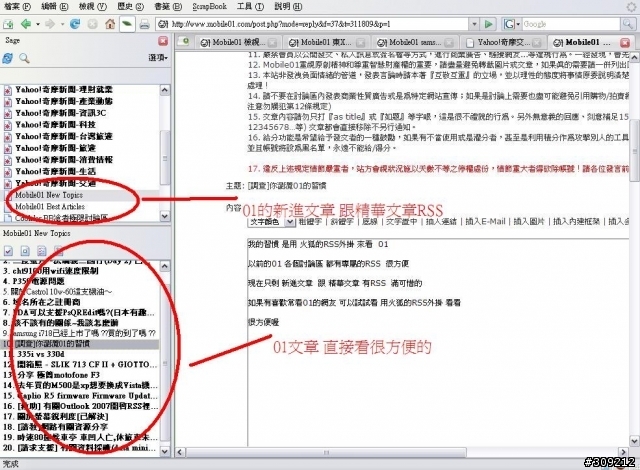
Task: Click second Sage item toolbar icon
Action: pos(25,251)
